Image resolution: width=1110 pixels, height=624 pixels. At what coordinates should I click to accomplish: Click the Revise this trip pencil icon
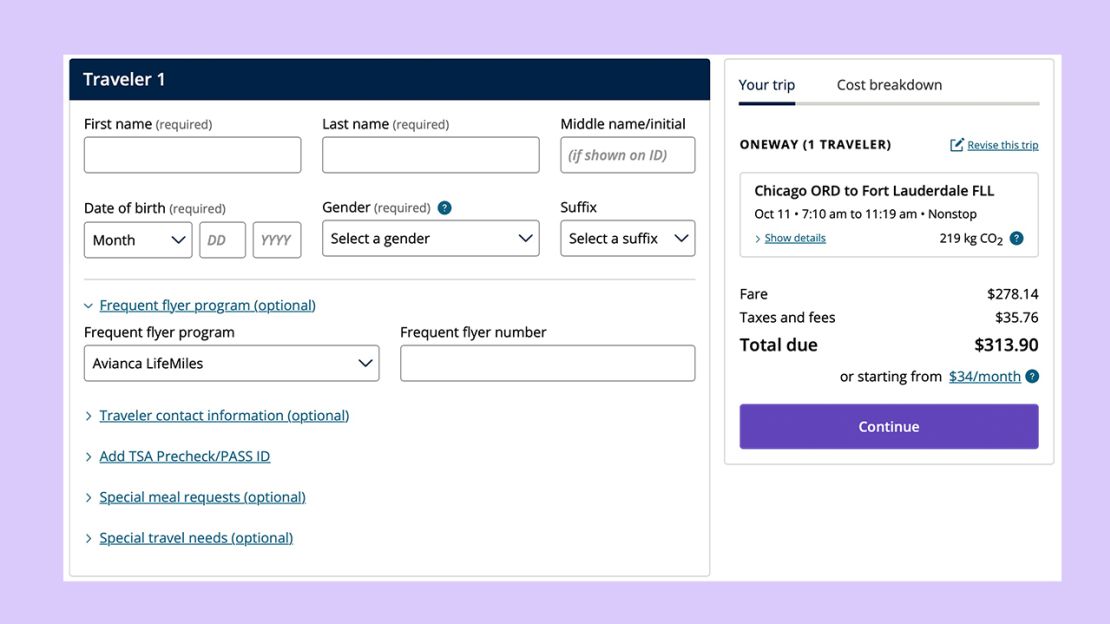[x=956, y=144]
